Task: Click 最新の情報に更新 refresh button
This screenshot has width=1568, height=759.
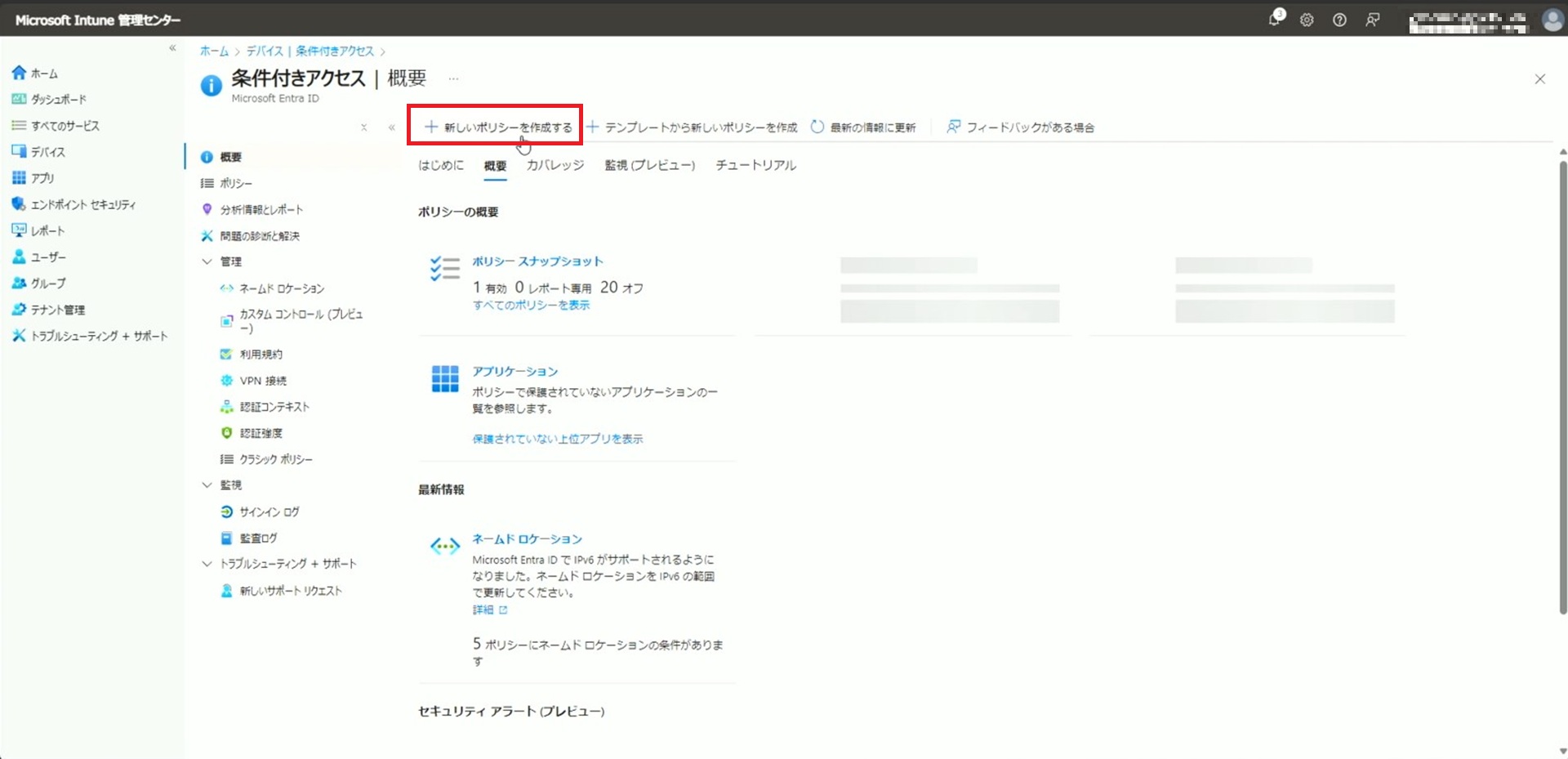Action: 863,127
